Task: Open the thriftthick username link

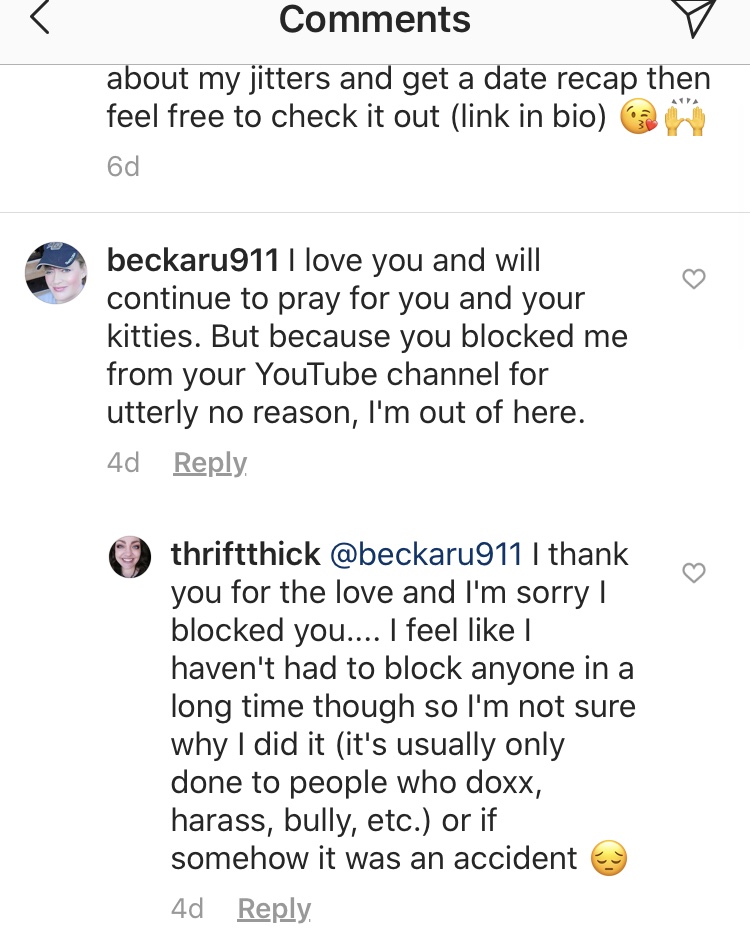Action: 246,554
